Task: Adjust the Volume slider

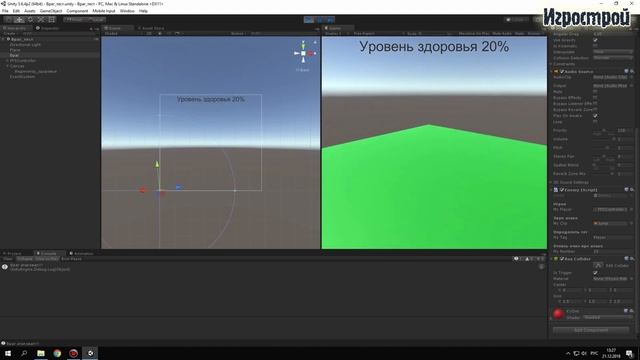Action: coord(603,139)
